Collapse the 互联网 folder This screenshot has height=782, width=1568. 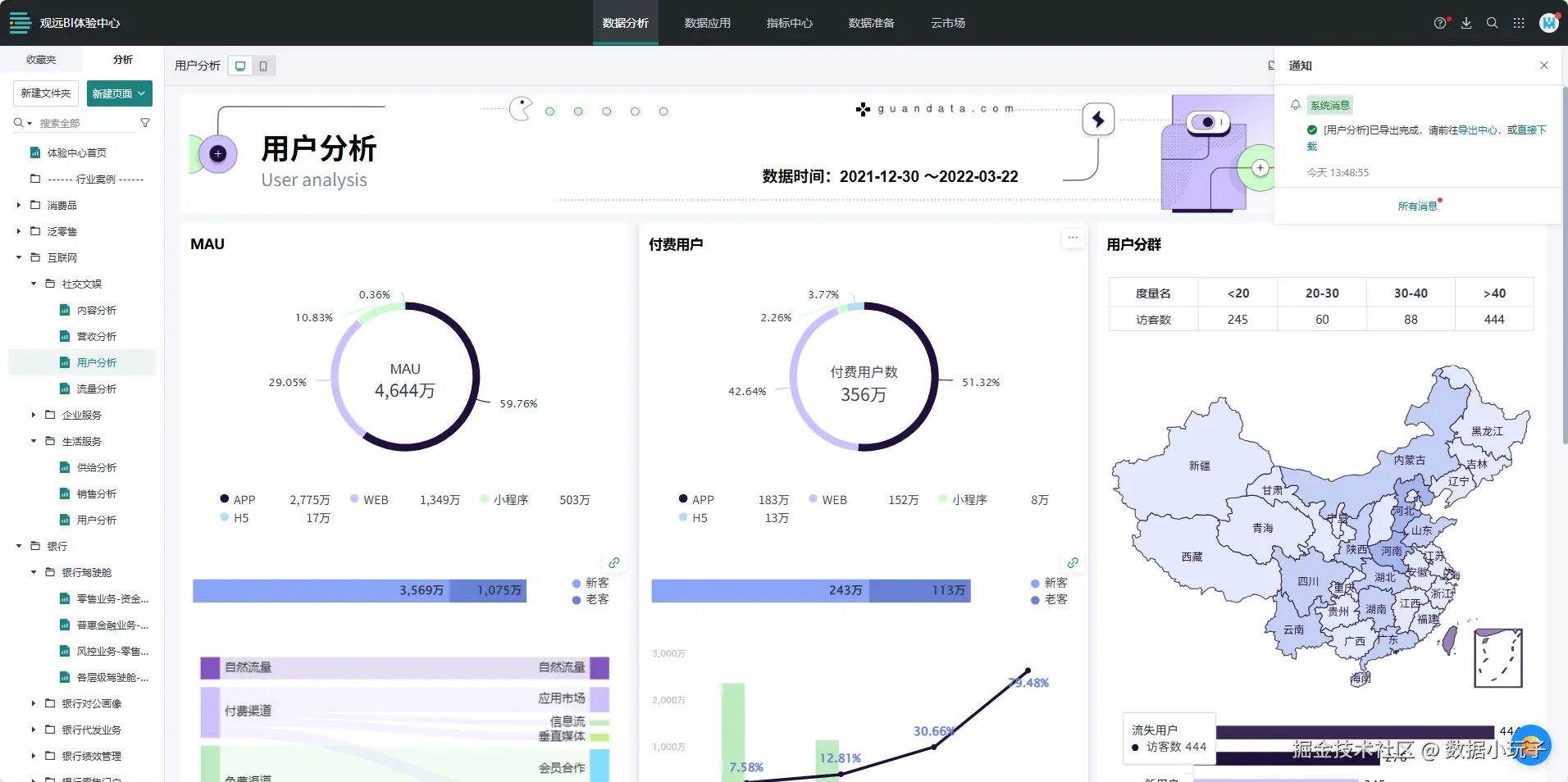(x=19, y=257)
